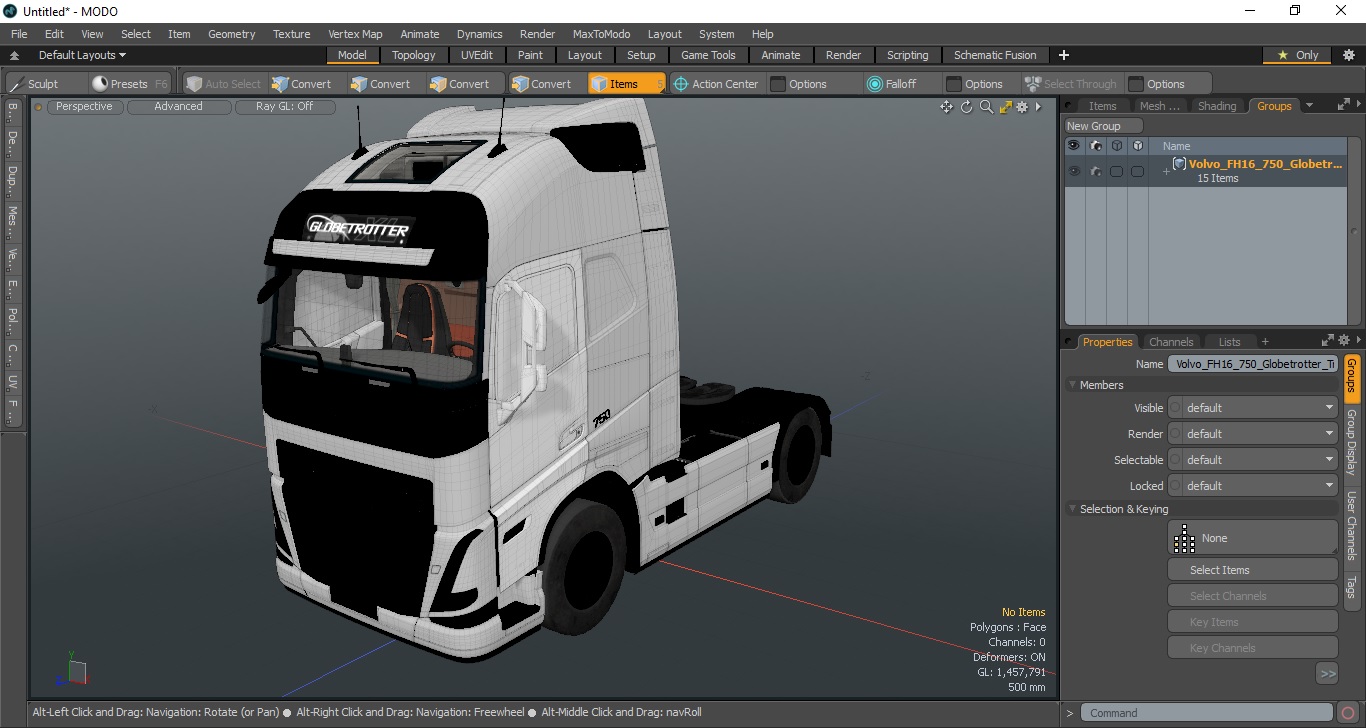Screen dimensions: 1366x728
Task: Collapse the Members section
Action: 1073,385
